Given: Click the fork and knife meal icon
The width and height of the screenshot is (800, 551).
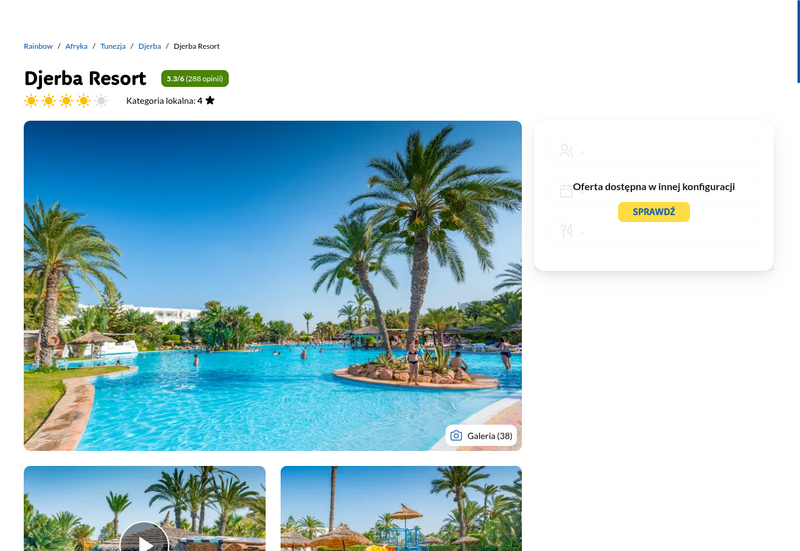Looking at the screenshot, I should tap(566, 231).
